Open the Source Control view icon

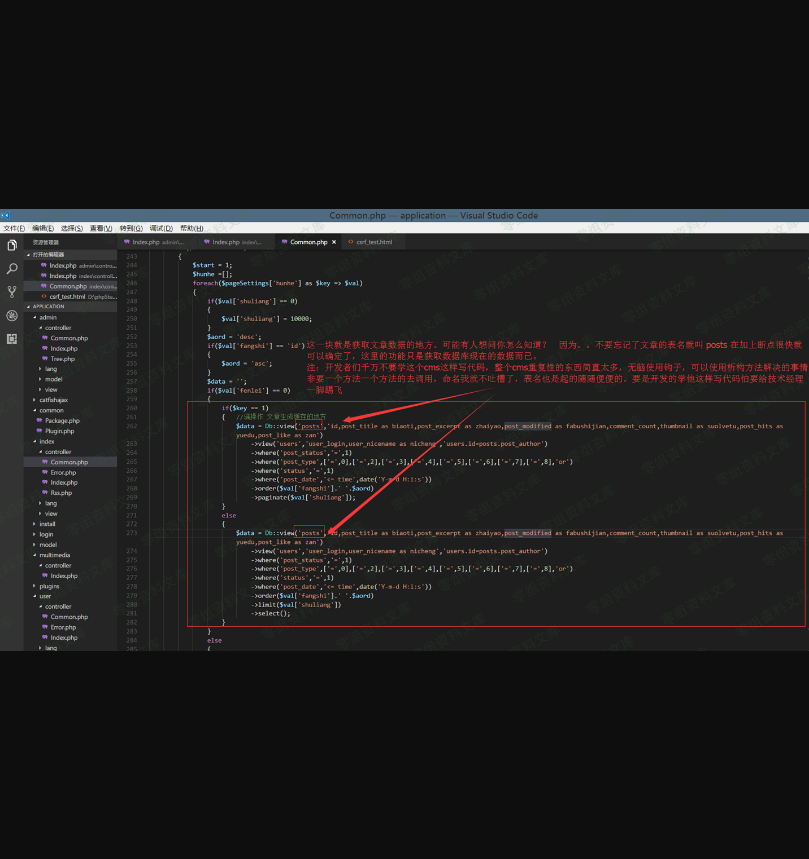[12, 292]
